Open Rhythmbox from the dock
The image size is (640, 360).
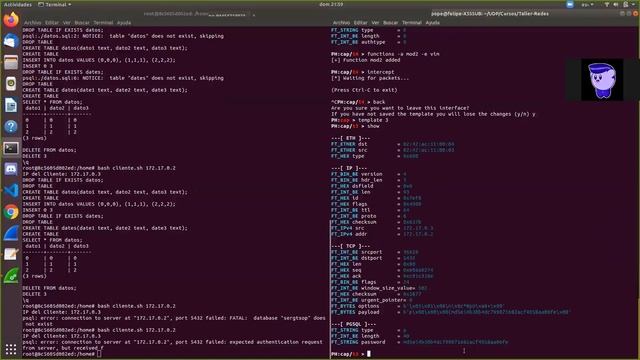point(11,84)
